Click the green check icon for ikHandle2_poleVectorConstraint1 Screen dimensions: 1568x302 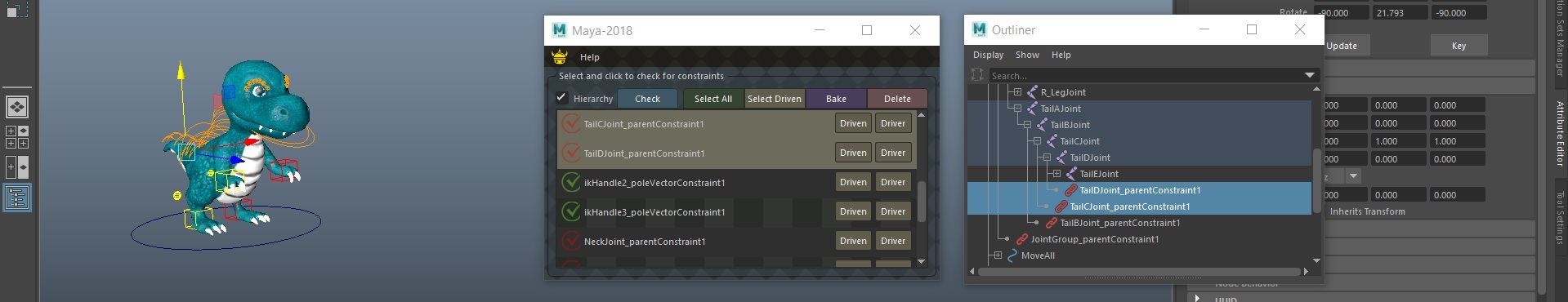point(571,183)
